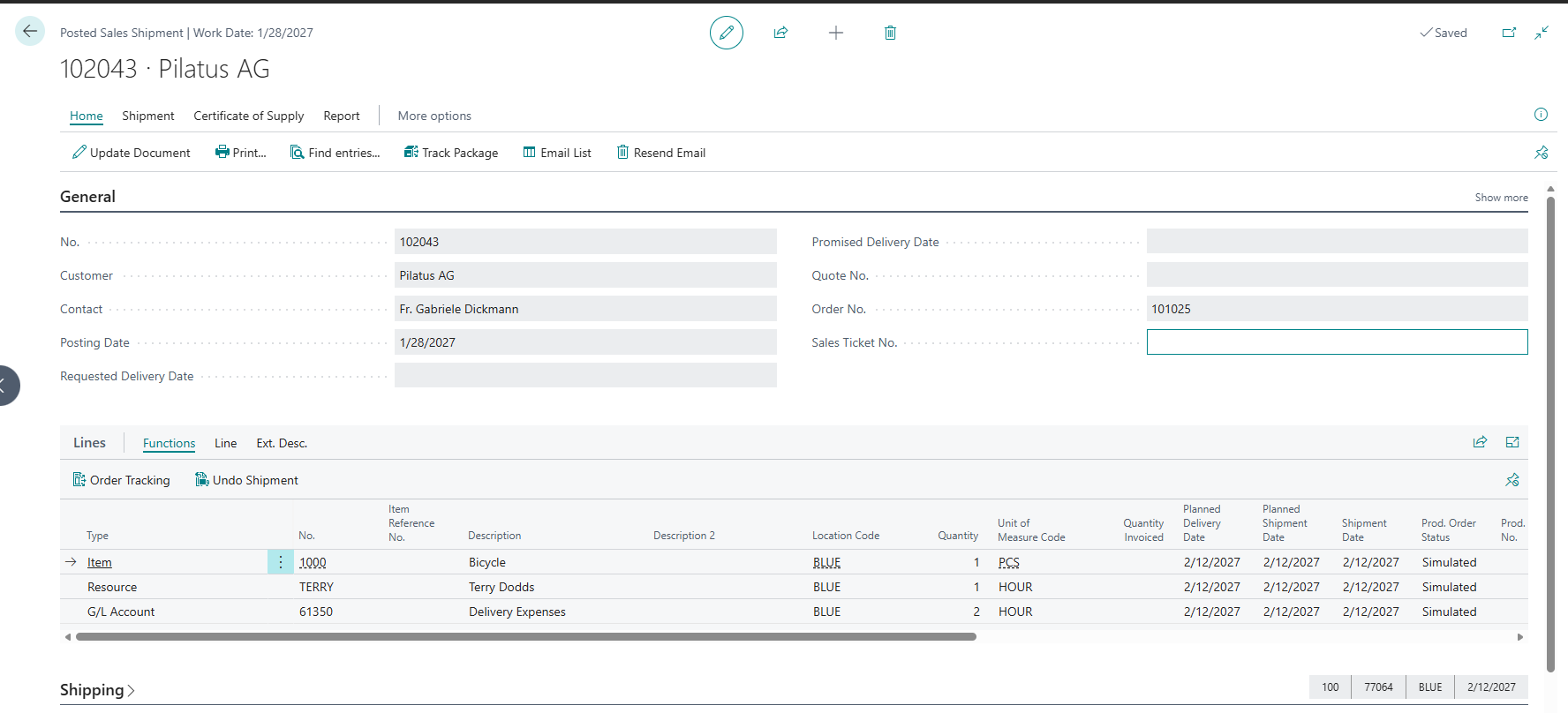The width and height of the screenshot is (1568, 713).
Task: Open the Line menu in Lines
Action: (x=226, y=443)
